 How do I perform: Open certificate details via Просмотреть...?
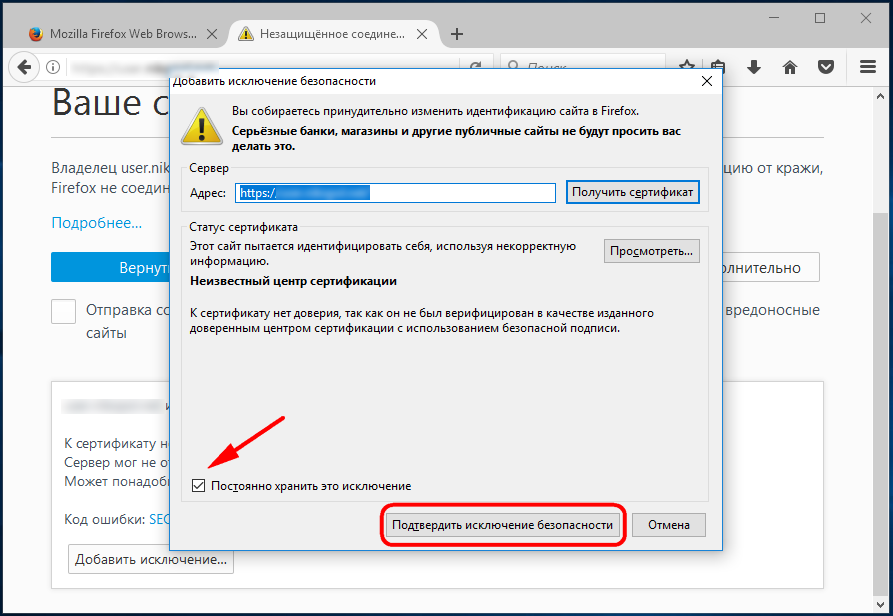652,251
